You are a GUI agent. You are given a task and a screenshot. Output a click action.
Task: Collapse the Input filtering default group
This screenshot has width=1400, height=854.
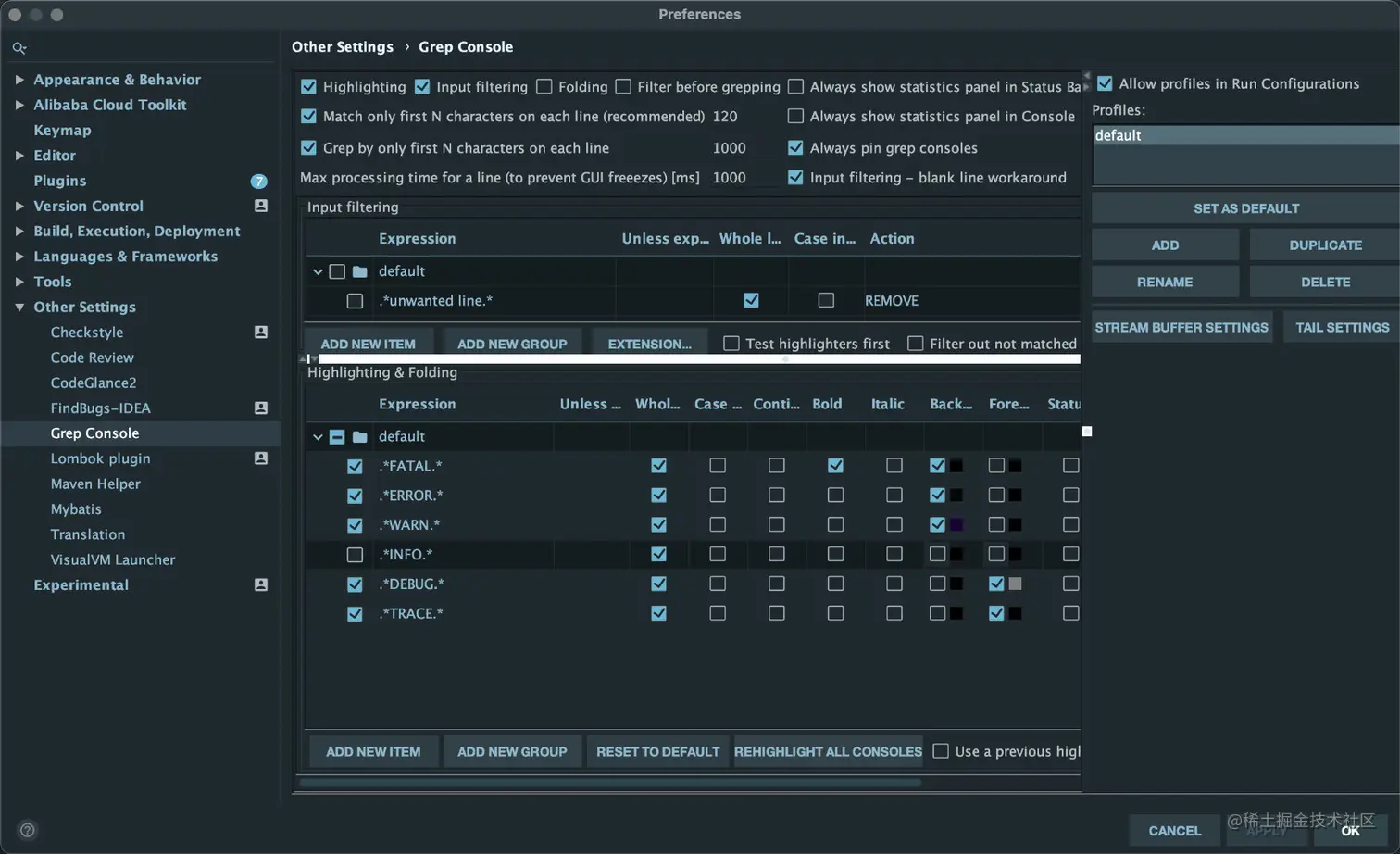(318, 271)
